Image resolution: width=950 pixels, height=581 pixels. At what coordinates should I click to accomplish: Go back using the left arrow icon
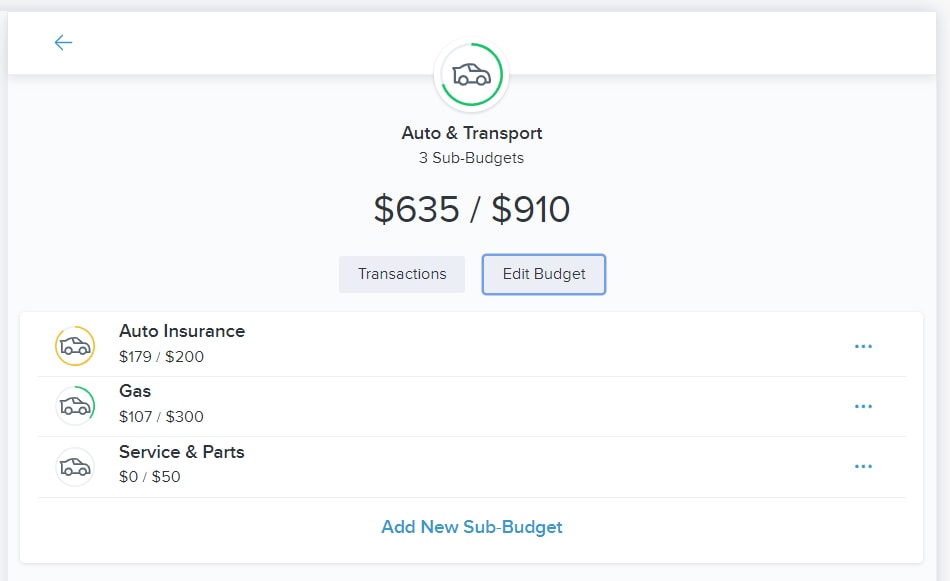[63, 42]
